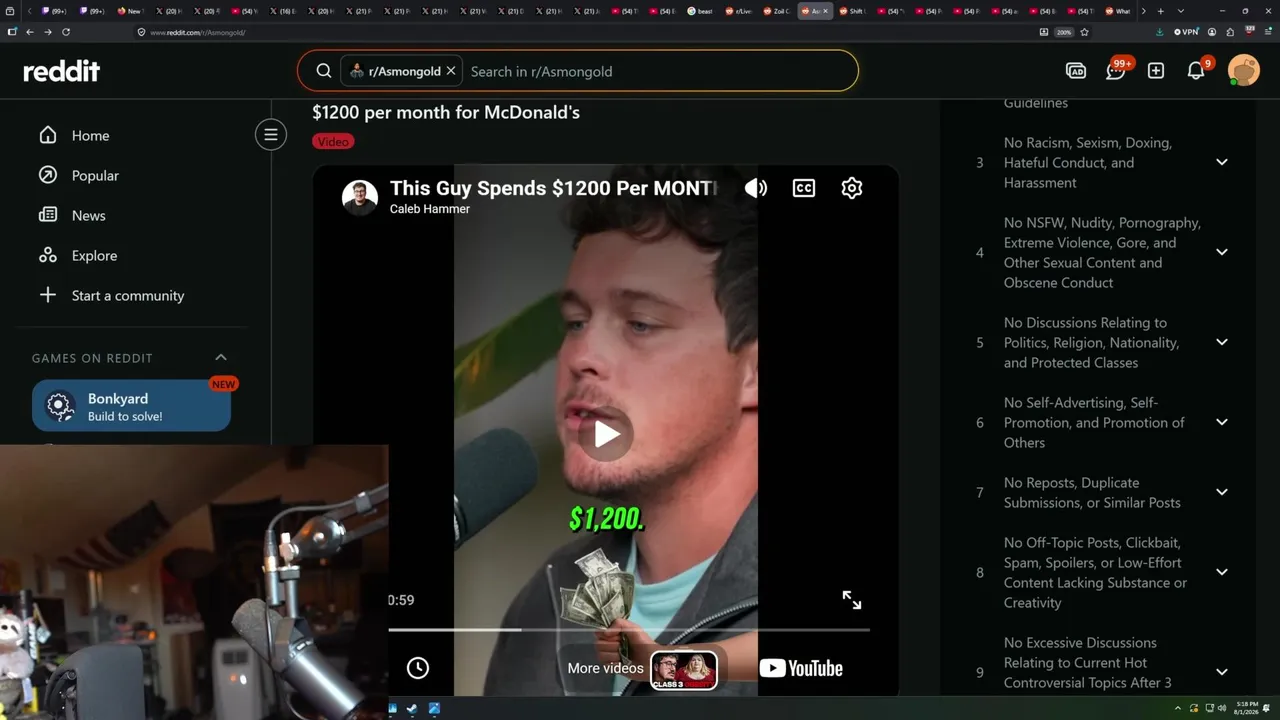Open Caleb Hammer channel avatar

360,197
